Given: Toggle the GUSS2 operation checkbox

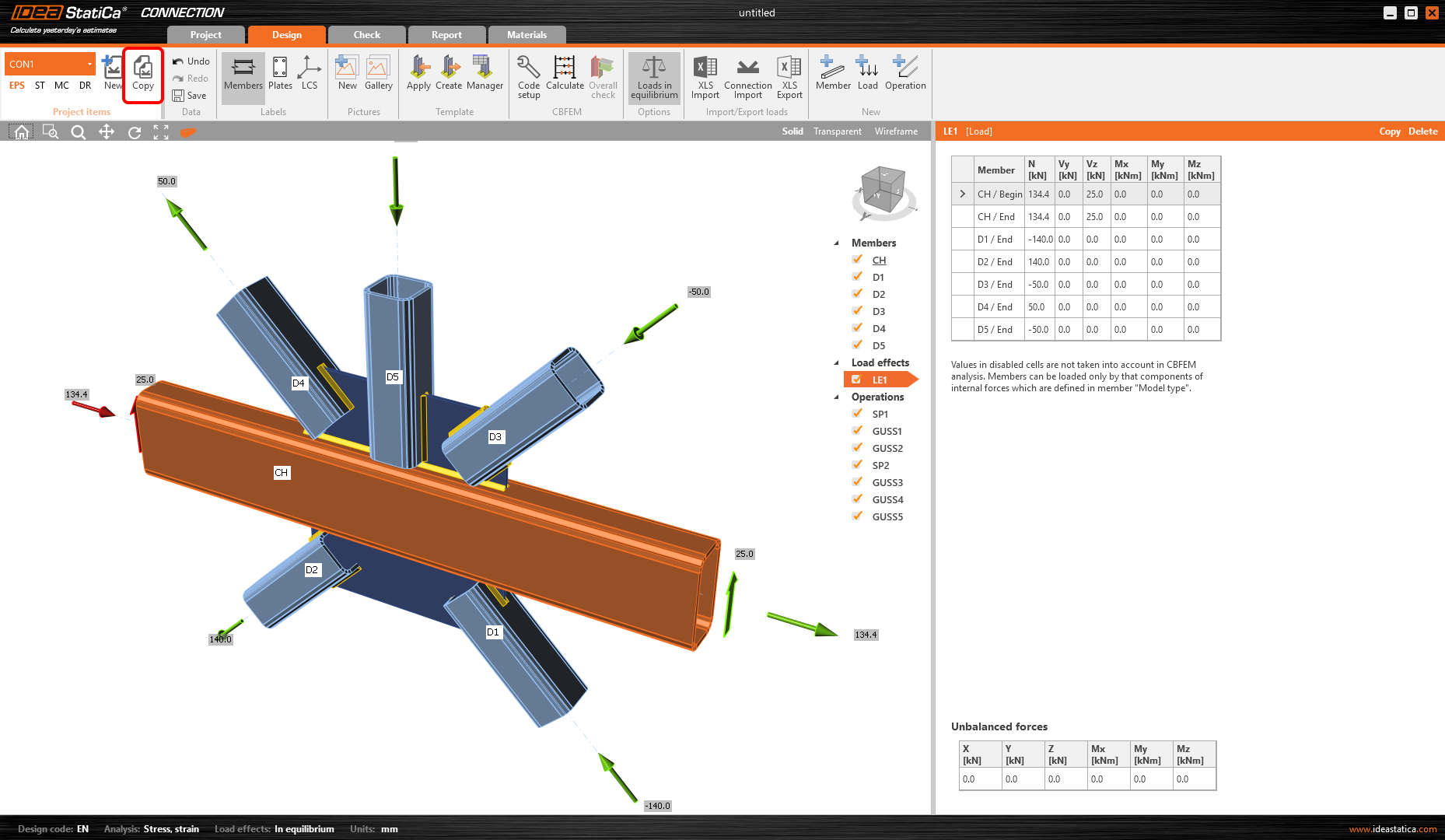Looking at the screenshot, I should (857, 448).
